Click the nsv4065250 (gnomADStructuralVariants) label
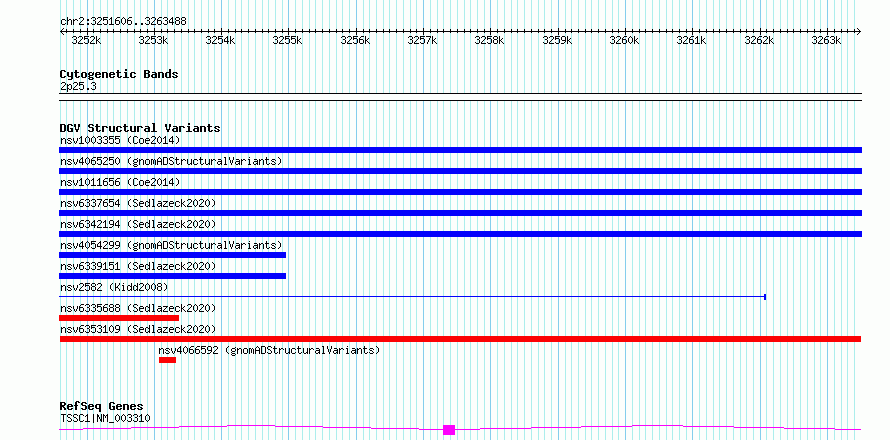The image size is (890, 440). 171,161
